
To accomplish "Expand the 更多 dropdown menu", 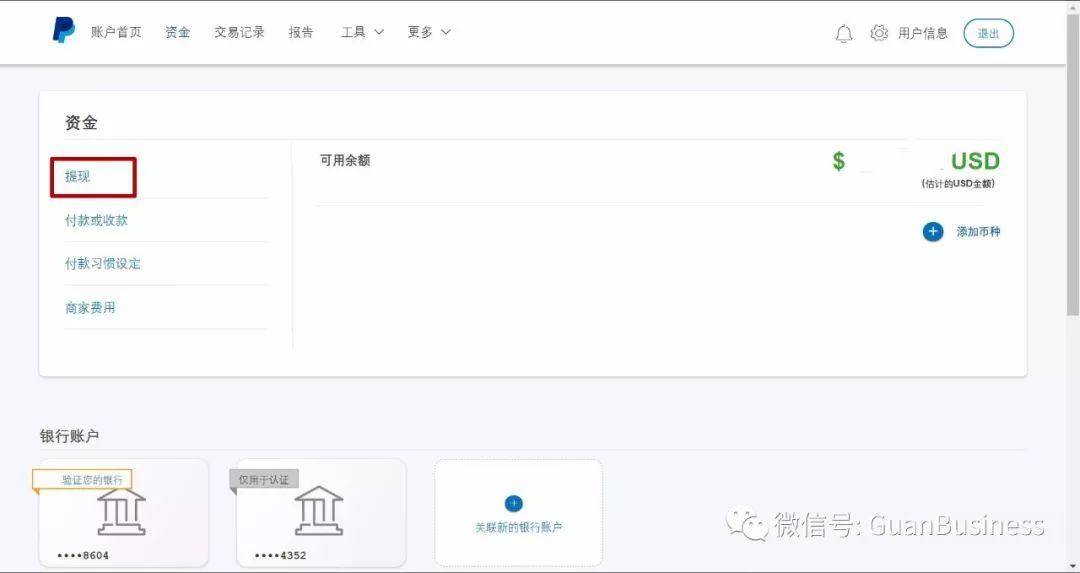I will (428, 32).
